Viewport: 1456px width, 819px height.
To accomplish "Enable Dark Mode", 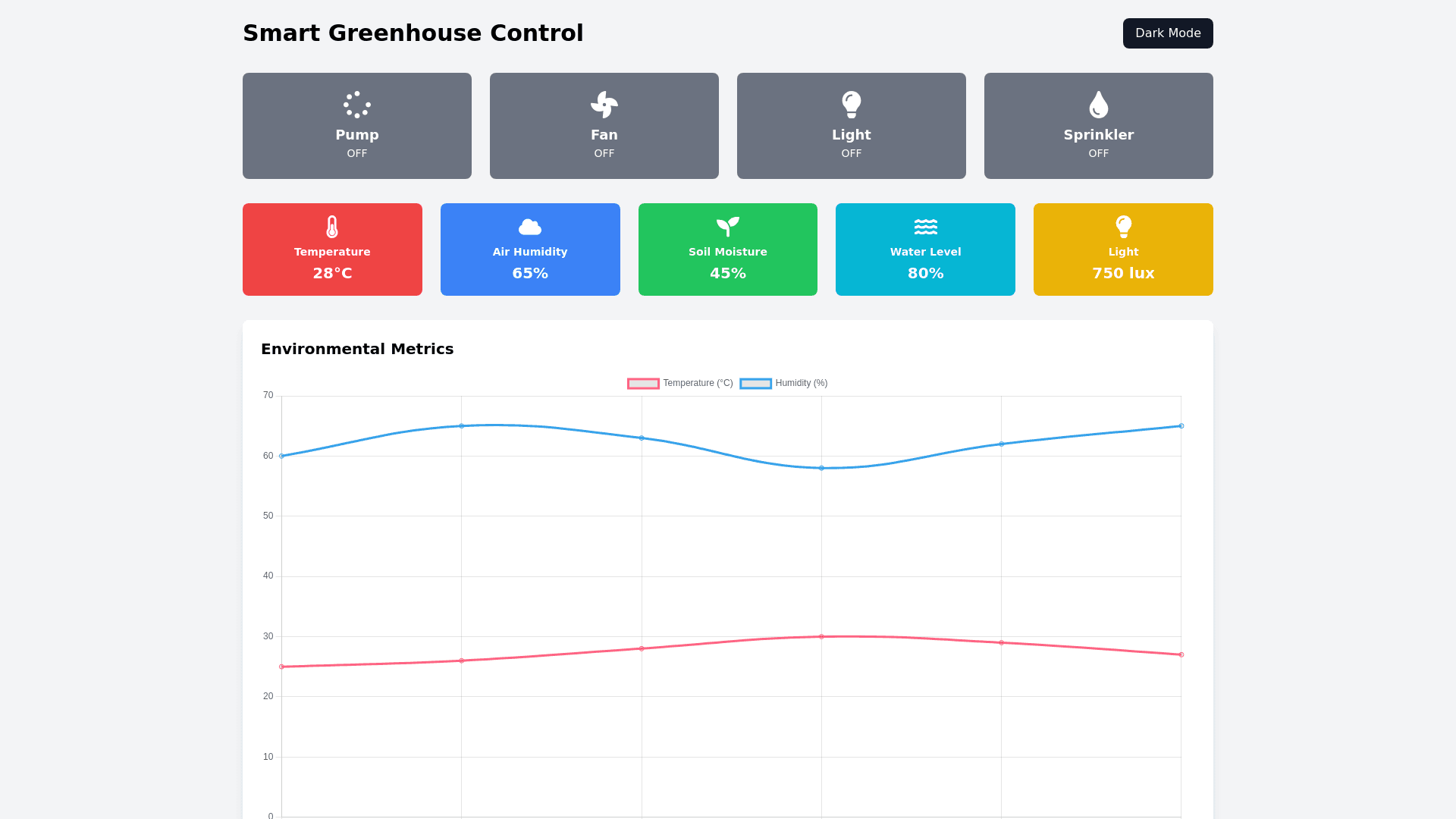I will coord(1168,33).
